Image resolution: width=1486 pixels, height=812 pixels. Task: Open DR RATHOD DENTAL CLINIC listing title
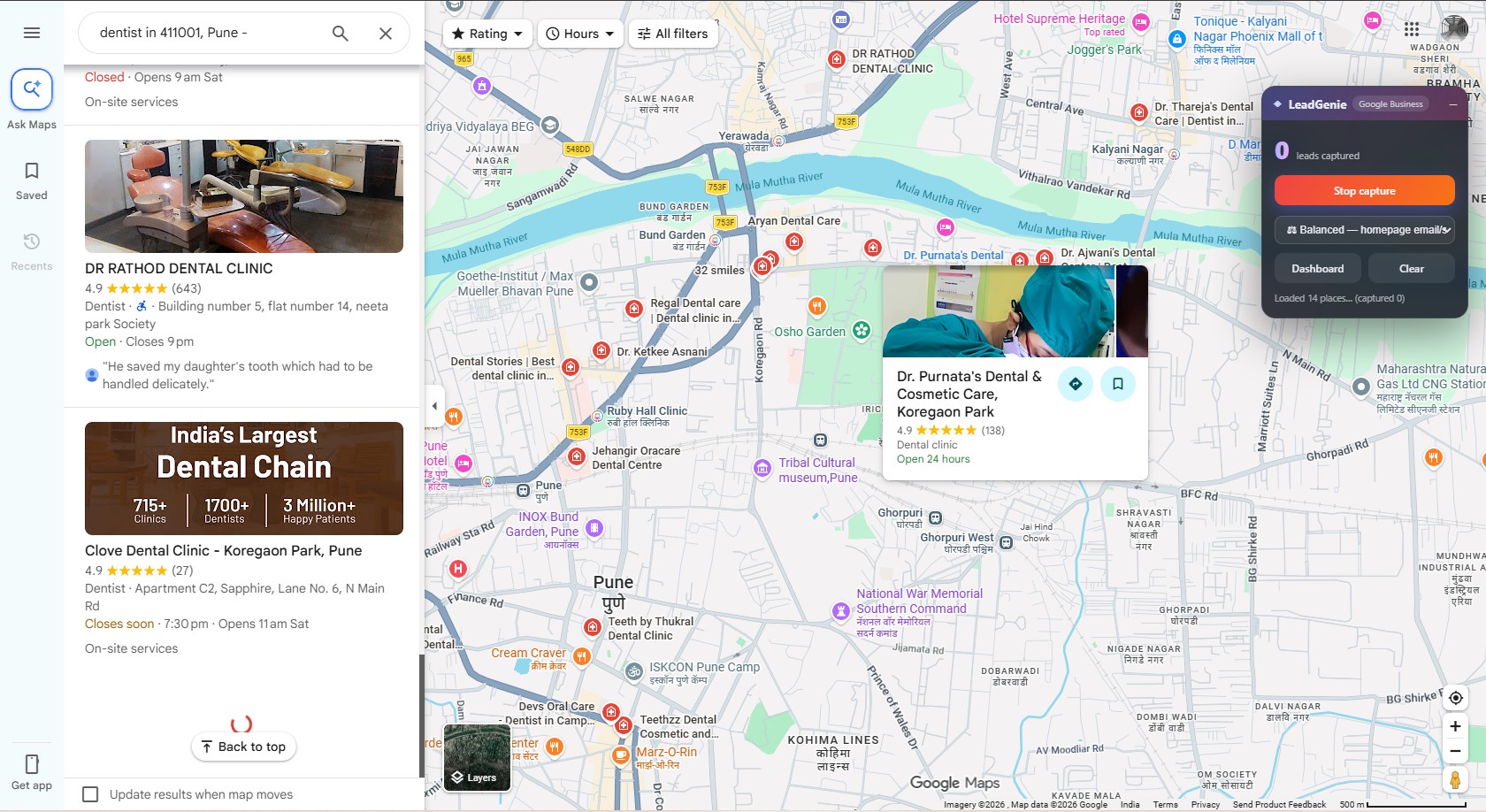179,268
